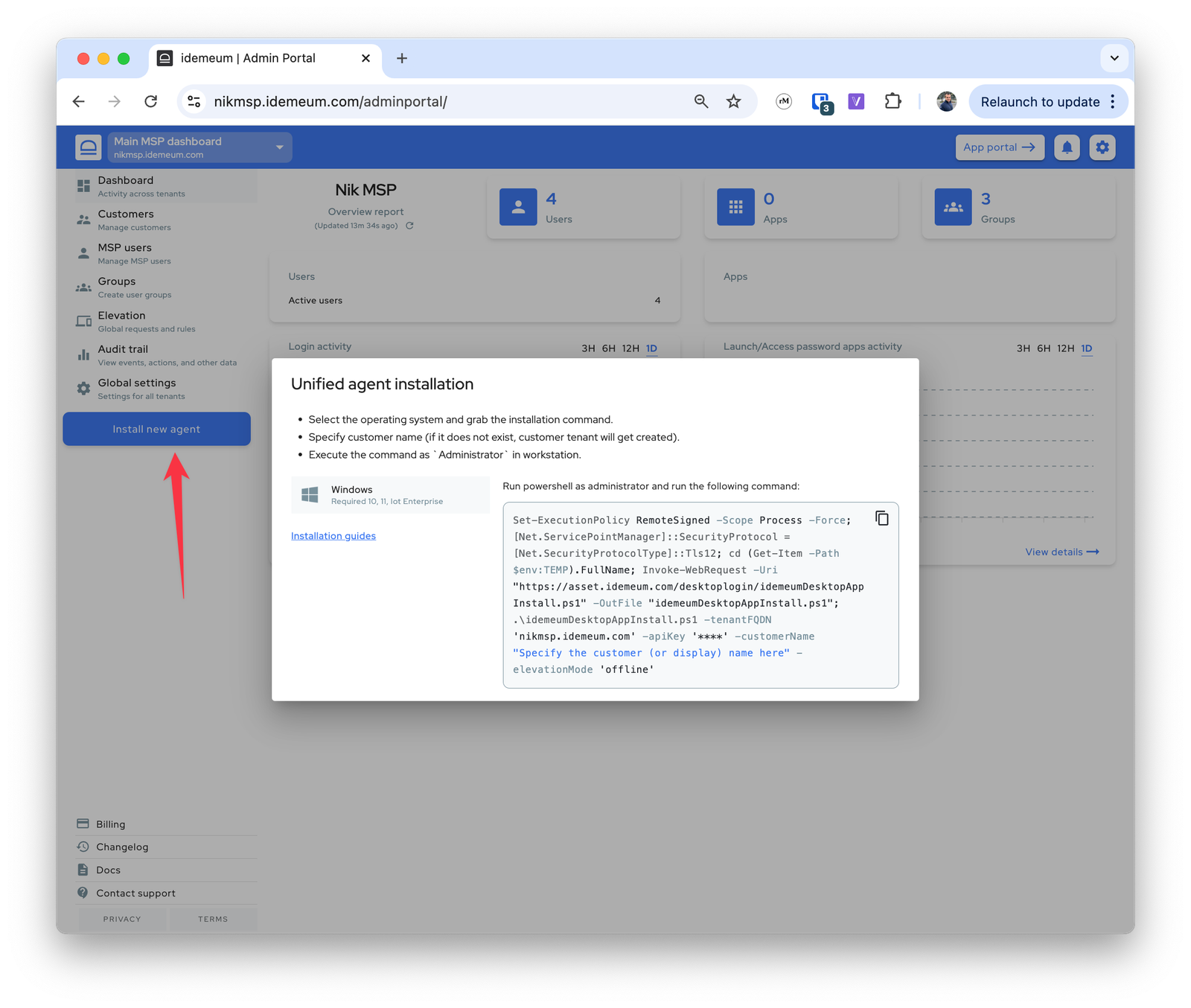Open Docs from sidebar footer

[167, 870]
